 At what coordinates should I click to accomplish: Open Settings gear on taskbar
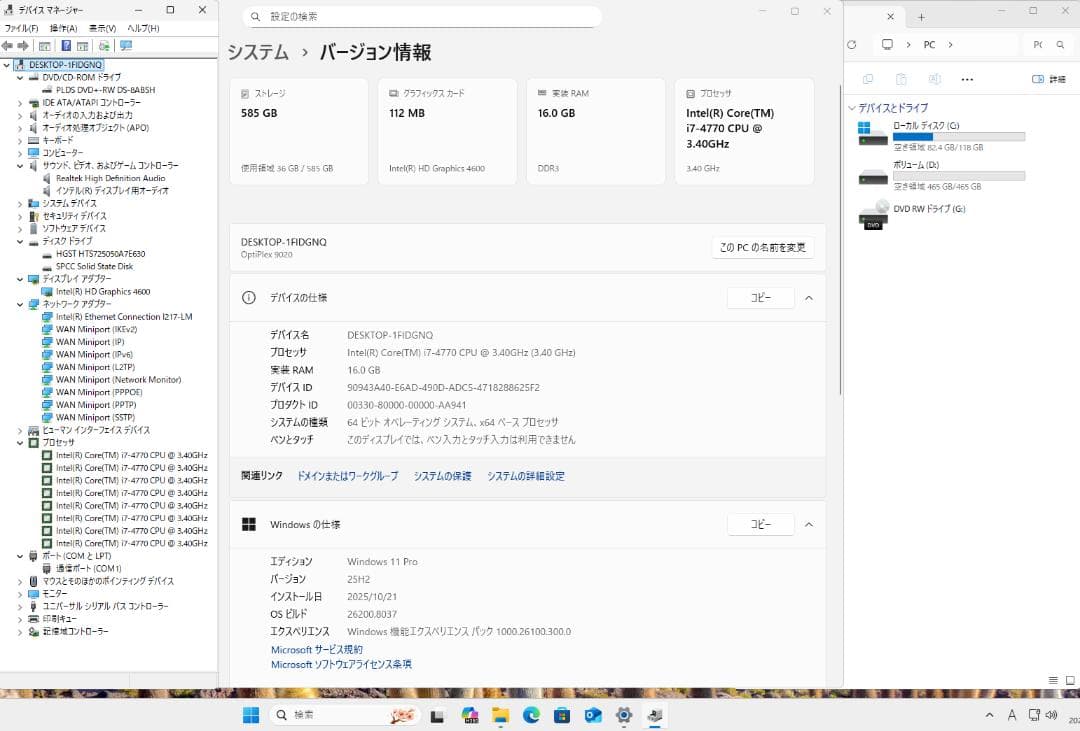coord(624,716)
